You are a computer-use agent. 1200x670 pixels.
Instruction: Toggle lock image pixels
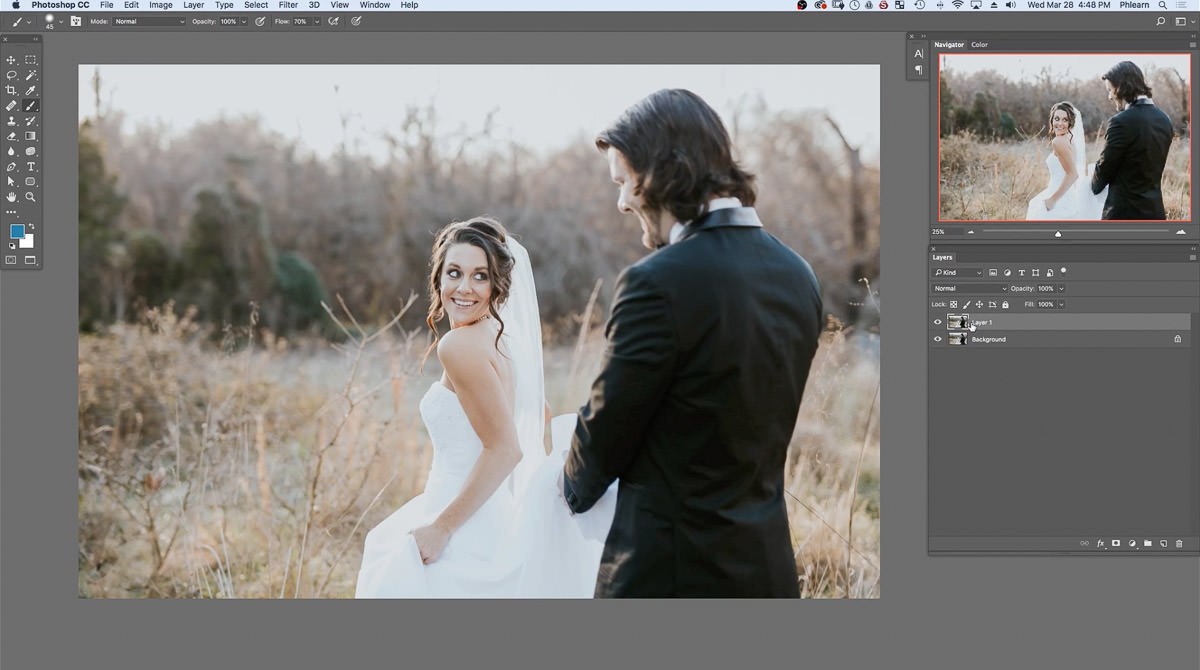click(966, 304)
